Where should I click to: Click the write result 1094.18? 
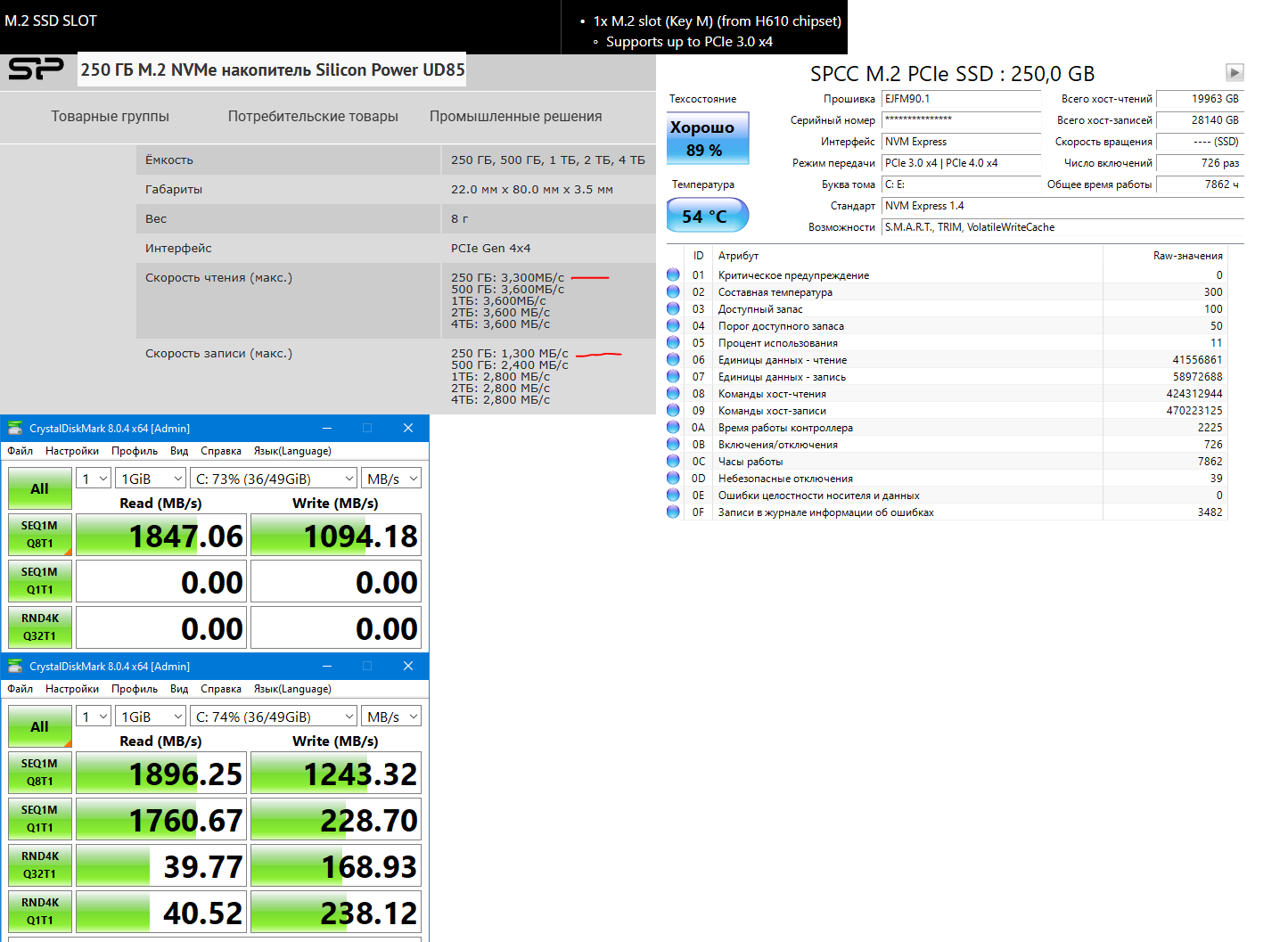[x=336, y=536]
